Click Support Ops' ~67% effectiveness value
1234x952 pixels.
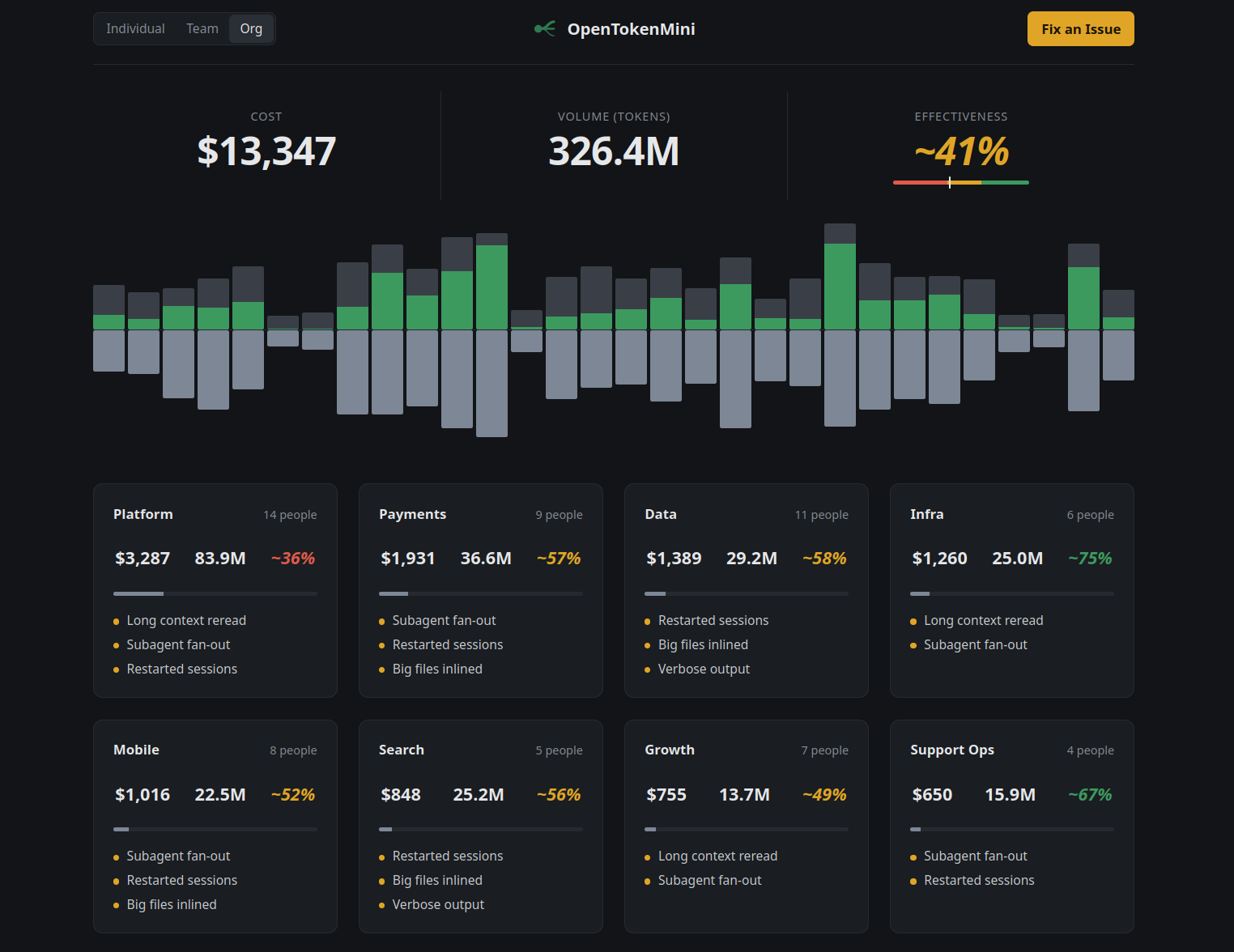(1090, 795)
